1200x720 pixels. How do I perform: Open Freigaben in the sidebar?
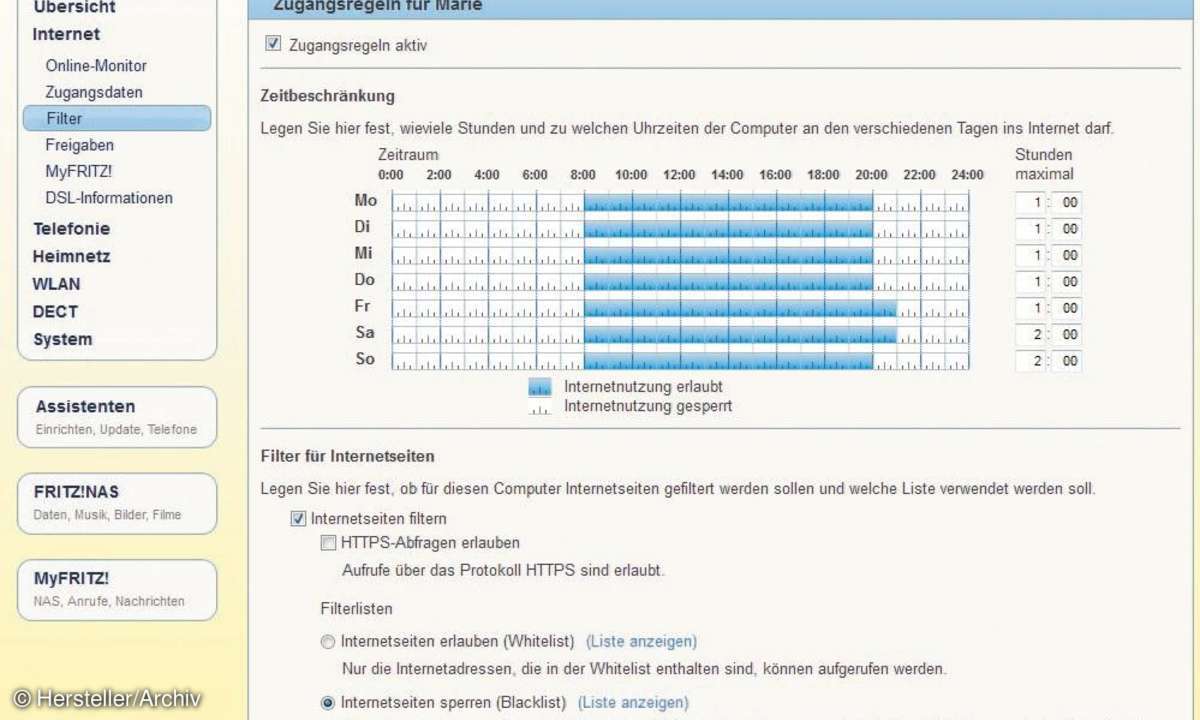coord(80,145)
